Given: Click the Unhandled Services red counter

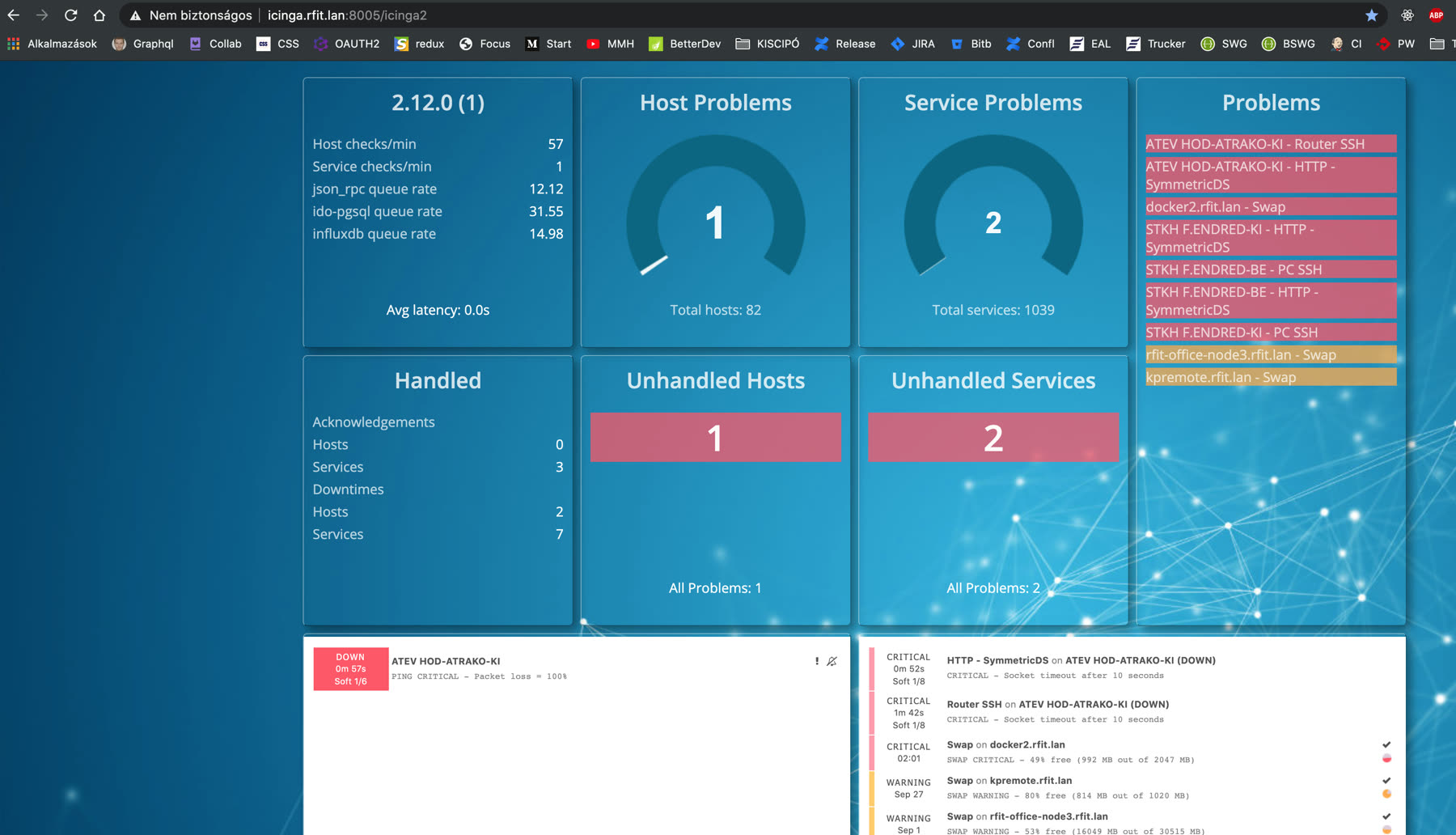Looking at the screenshot, I should [x=993, y=438].
